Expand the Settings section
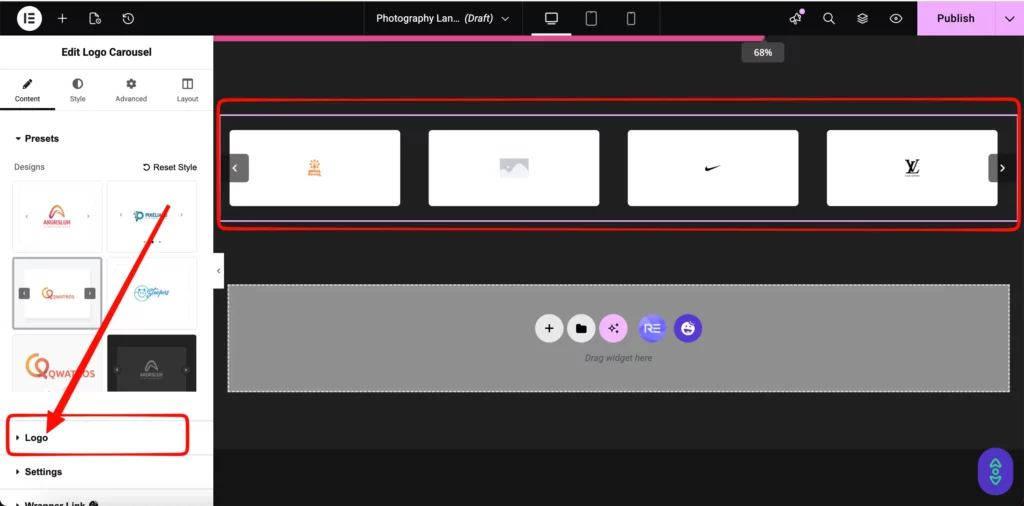Image resolution: width=1024 pixels, height=506 pixels. (x=106, y=471)
